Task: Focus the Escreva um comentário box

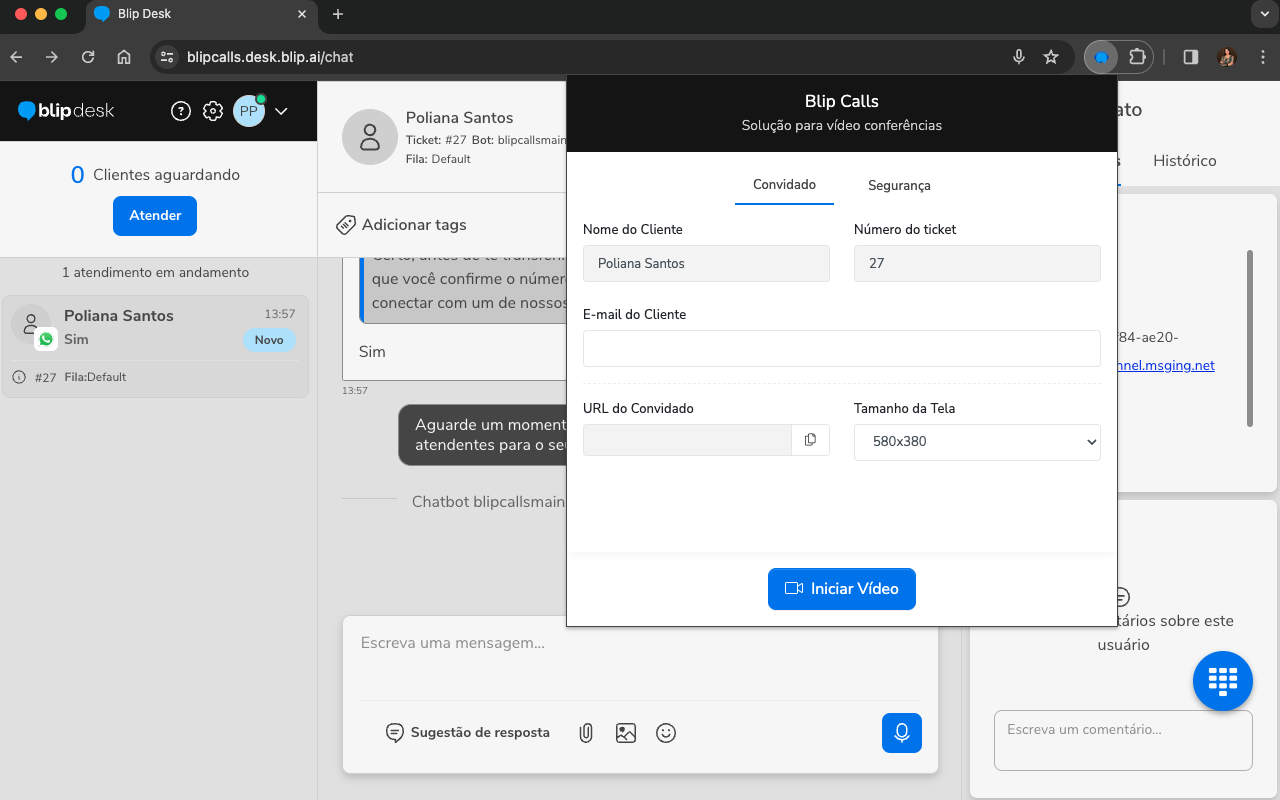Action: (x=1123, y=740)
